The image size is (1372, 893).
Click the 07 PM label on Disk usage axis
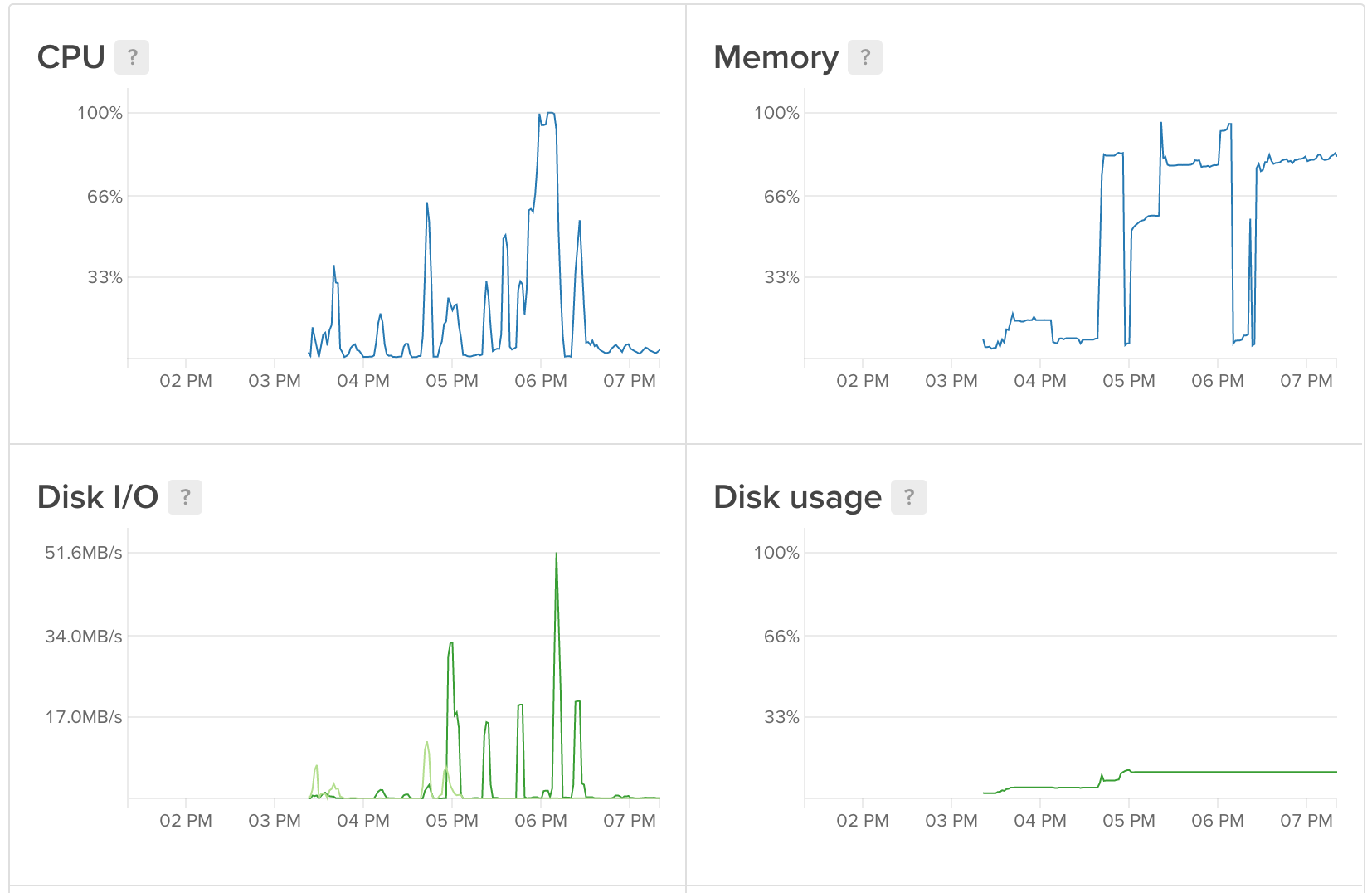point(1306,820)
